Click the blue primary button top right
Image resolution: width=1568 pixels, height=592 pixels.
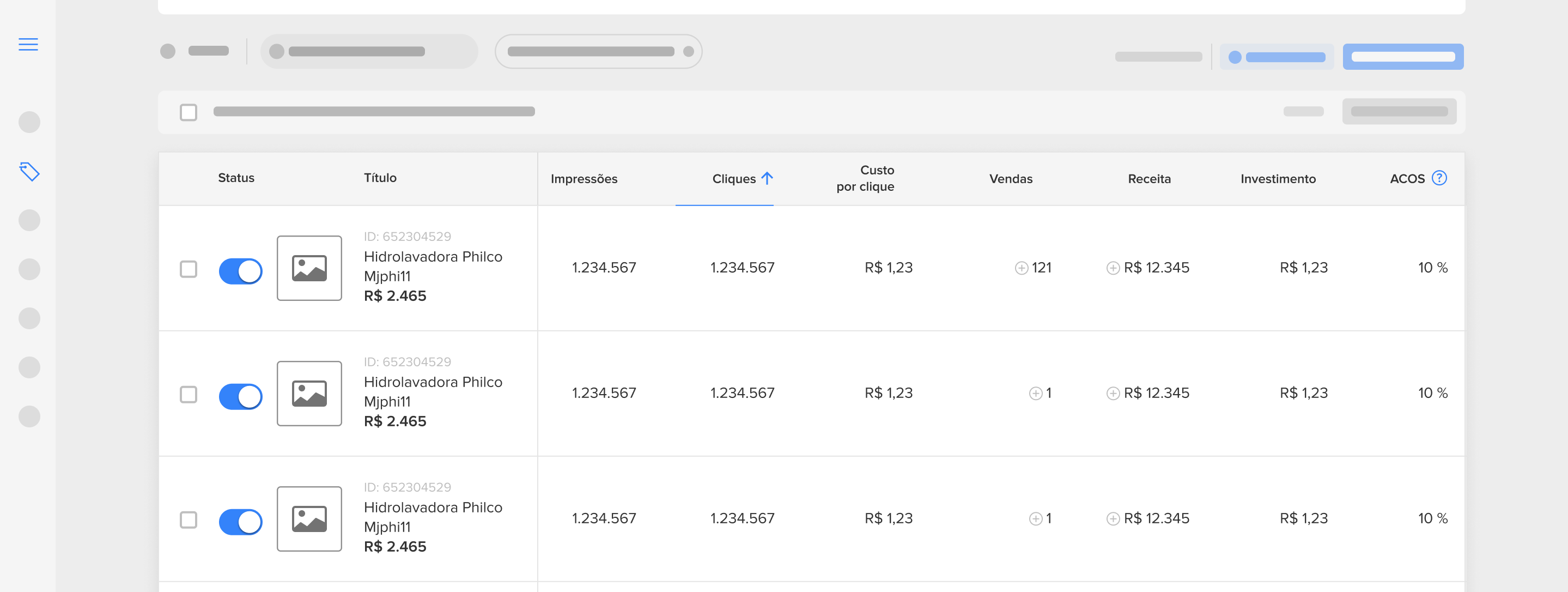click(1402, 57)
